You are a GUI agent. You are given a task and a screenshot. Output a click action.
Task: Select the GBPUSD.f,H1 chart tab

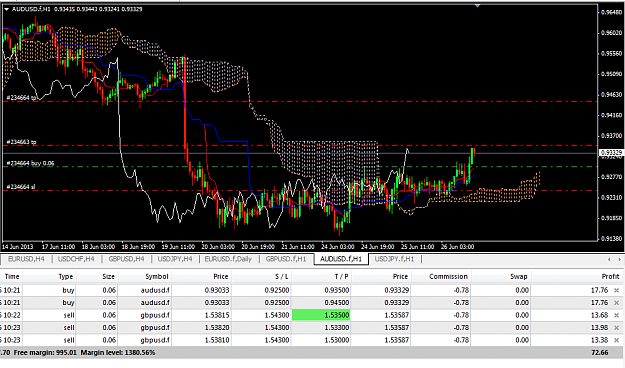(x=286, y=259)
